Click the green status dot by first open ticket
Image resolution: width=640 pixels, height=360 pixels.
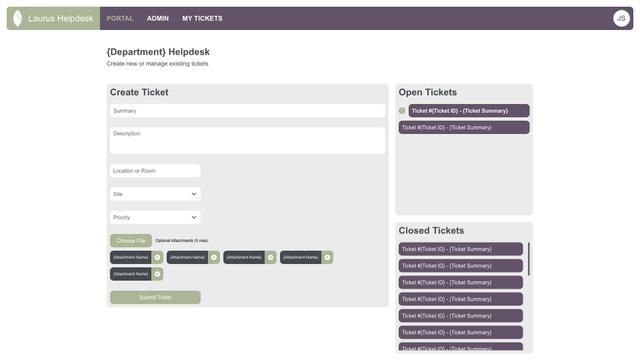pyautogui.click(x=402, y=111)
